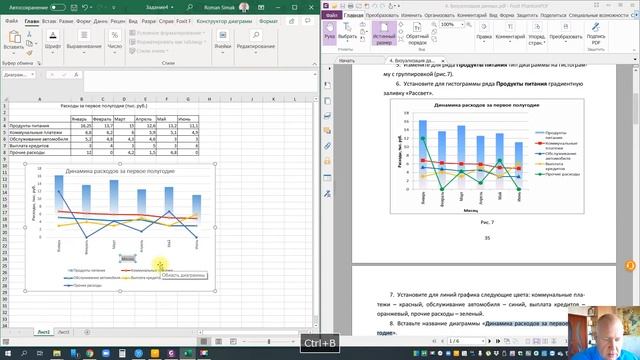Screen dimensions: 640x360
Task: Click the Excel zoom slider handle
Action: pyautogui.click(x=269, y=341)
